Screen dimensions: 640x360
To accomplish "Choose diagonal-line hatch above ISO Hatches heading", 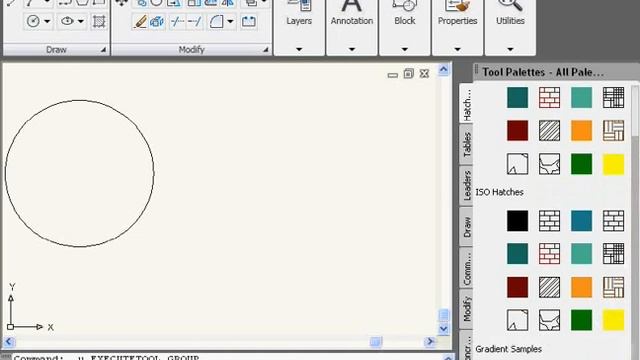I will pos(549,131).
